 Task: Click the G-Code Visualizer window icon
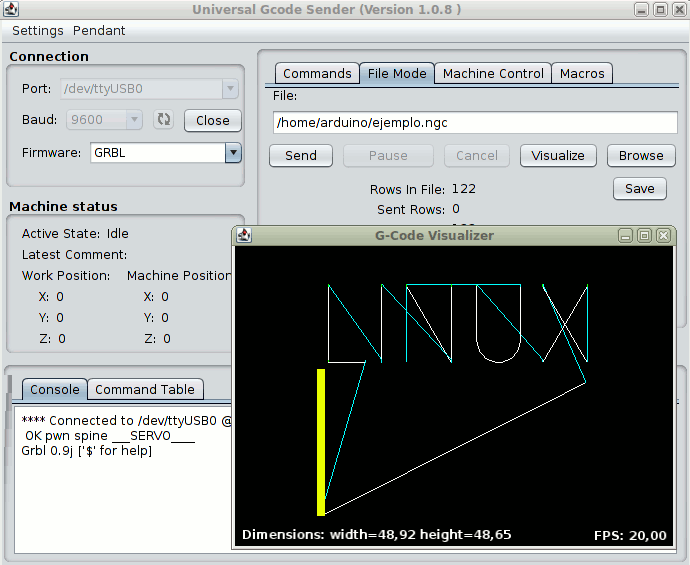pyautogui.click(x=244, y=235)
